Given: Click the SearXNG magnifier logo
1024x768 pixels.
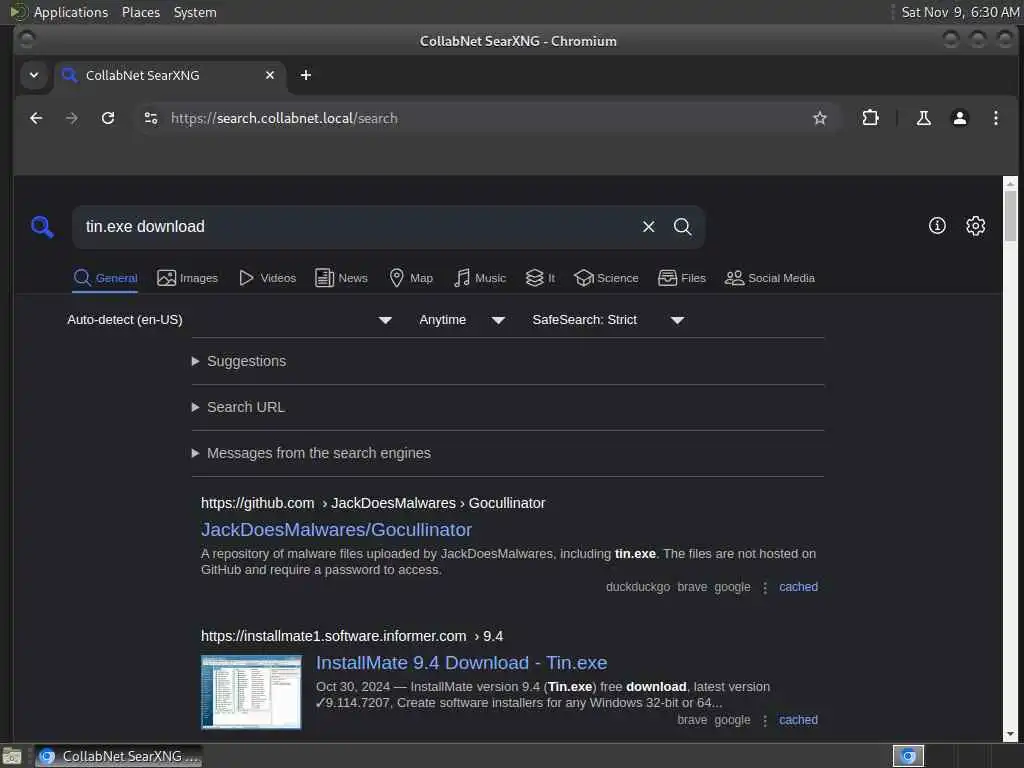Looking at the screenshot, I should [x=42, y=227].
